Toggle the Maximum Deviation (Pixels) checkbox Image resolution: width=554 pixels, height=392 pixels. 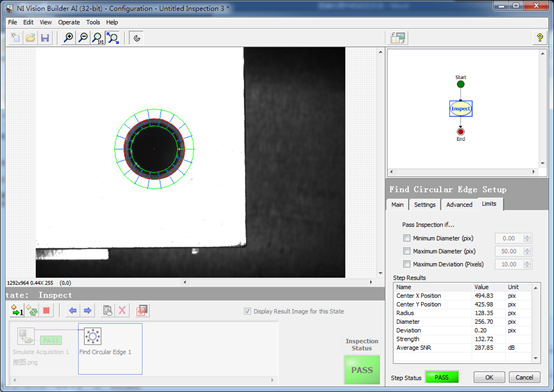[407, 264]
